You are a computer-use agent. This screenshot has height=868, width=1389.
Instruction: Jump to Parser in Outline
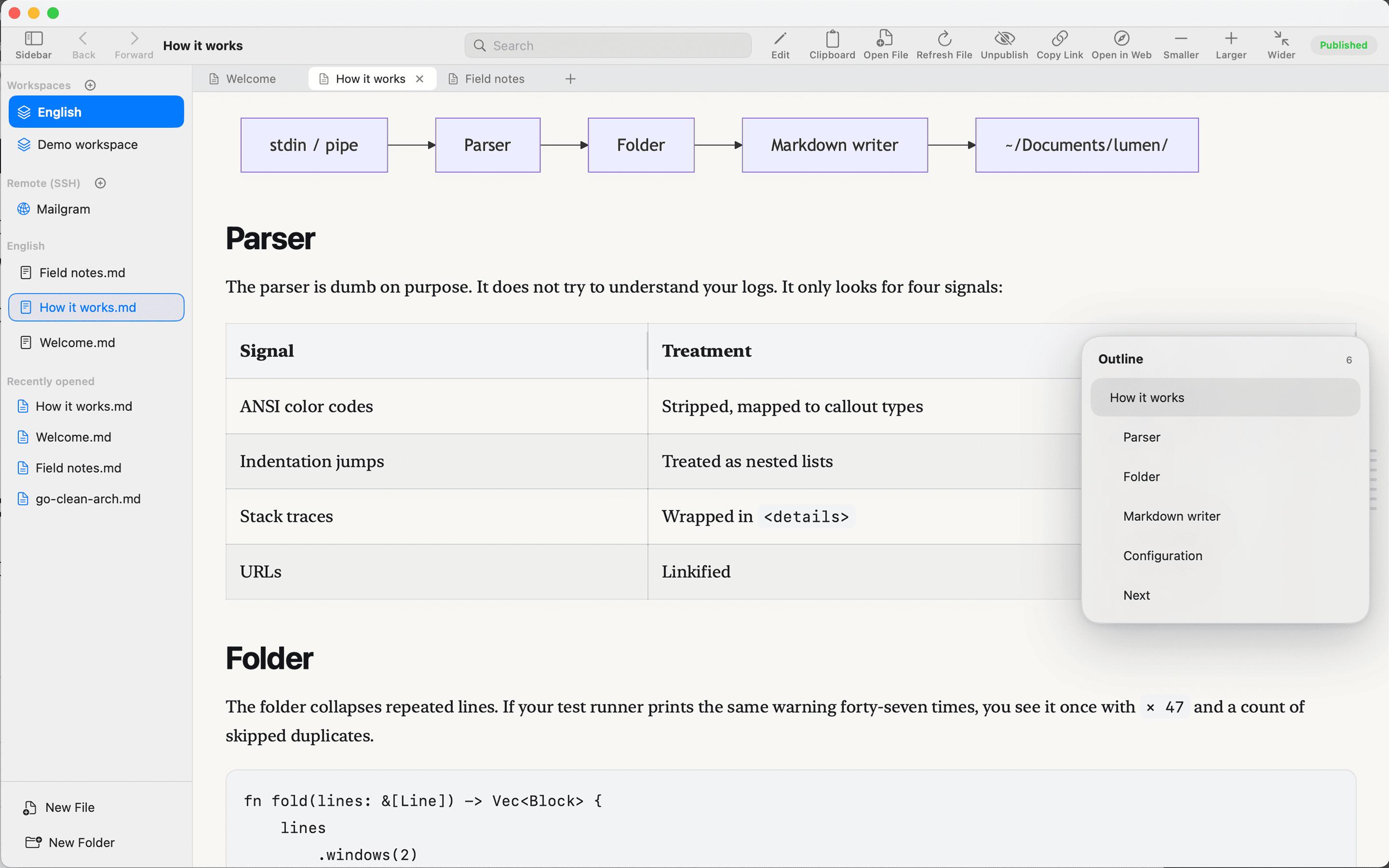coord(1225,437)
